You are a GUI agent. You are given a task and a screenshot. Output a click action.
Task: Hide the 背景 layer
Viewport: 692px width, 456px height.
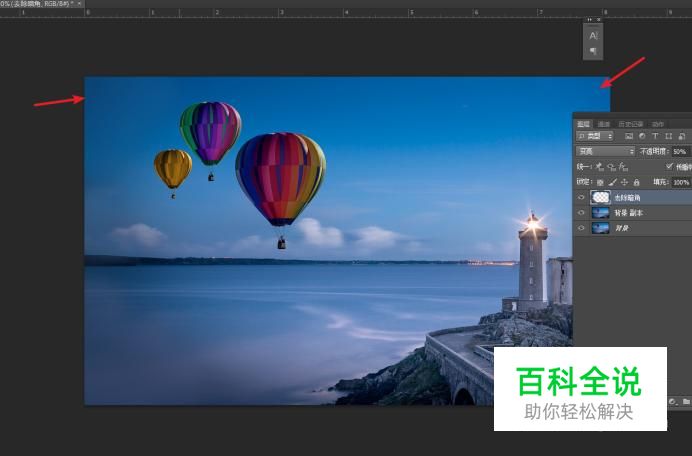click(581, 228)
